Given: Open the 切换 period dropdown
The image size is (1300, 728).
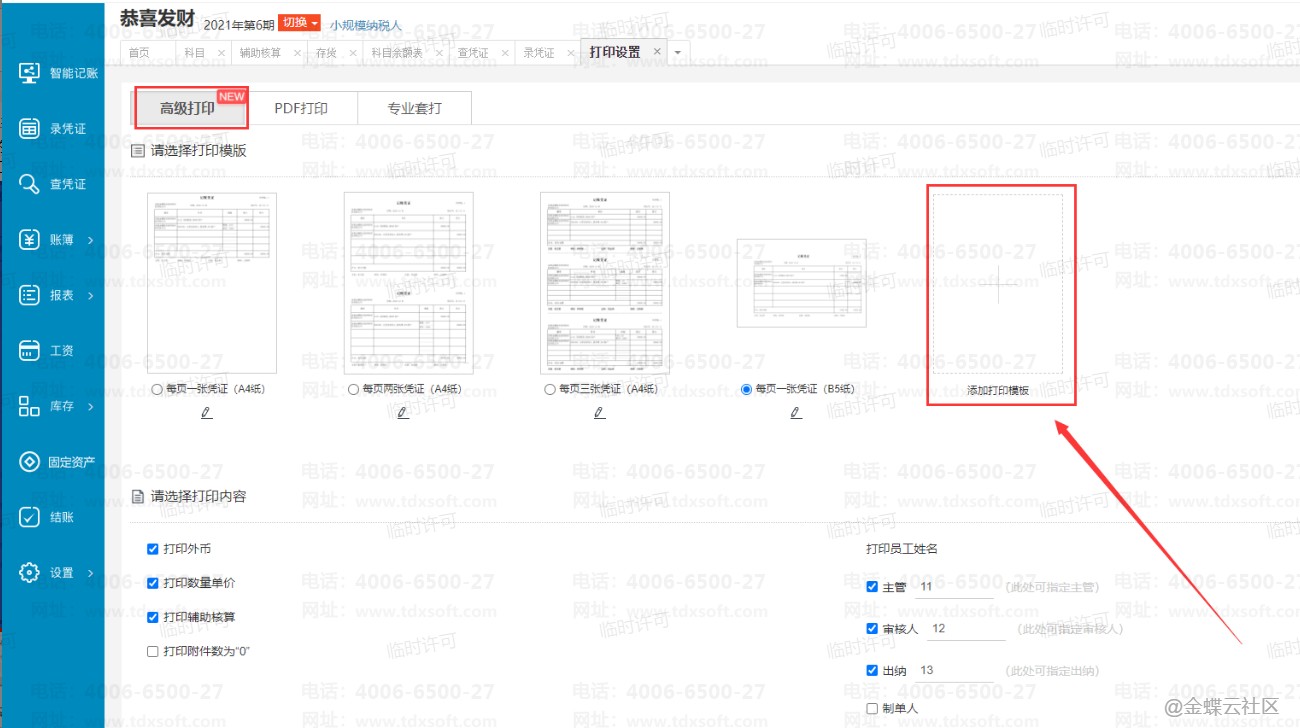Looking at the screenshot, I should click(x=299, y=23).
